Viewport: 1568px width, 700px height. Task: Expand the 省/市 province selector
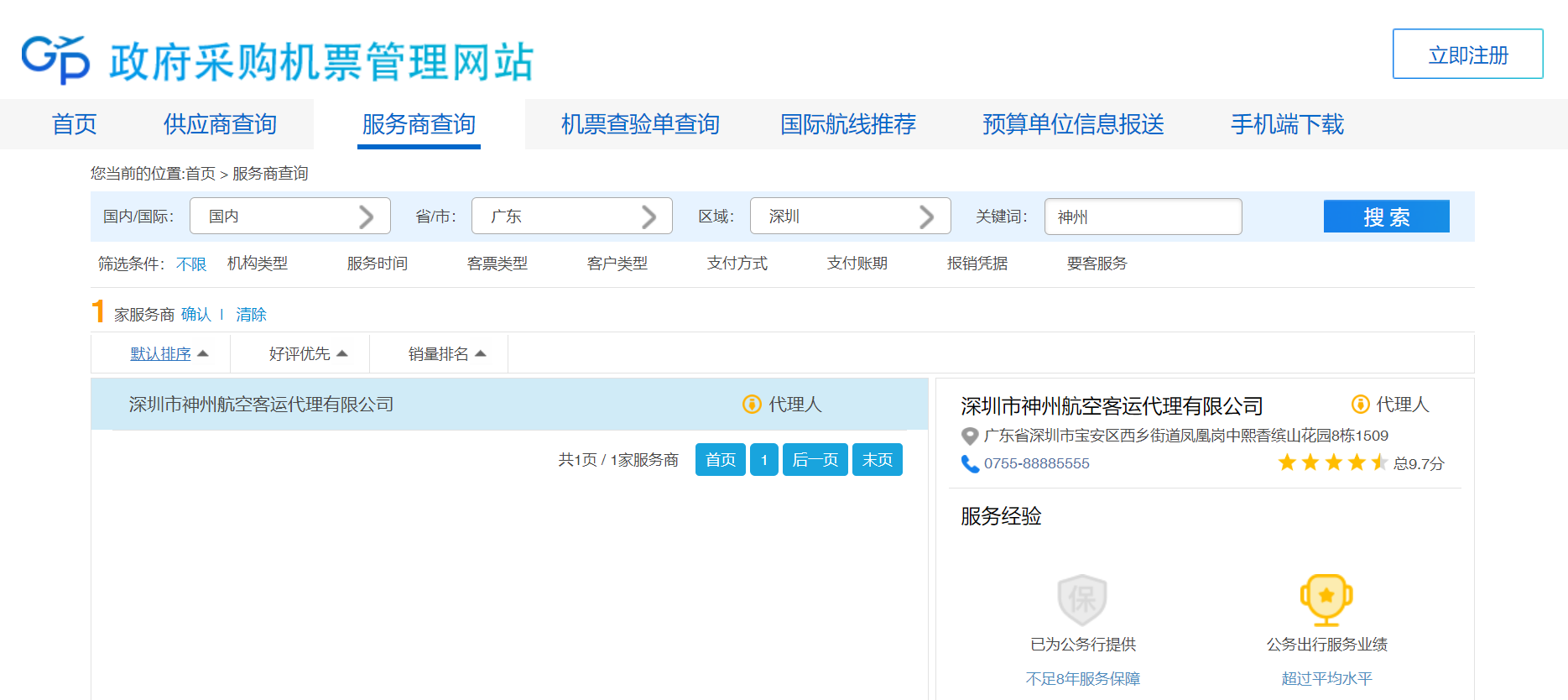571,217
